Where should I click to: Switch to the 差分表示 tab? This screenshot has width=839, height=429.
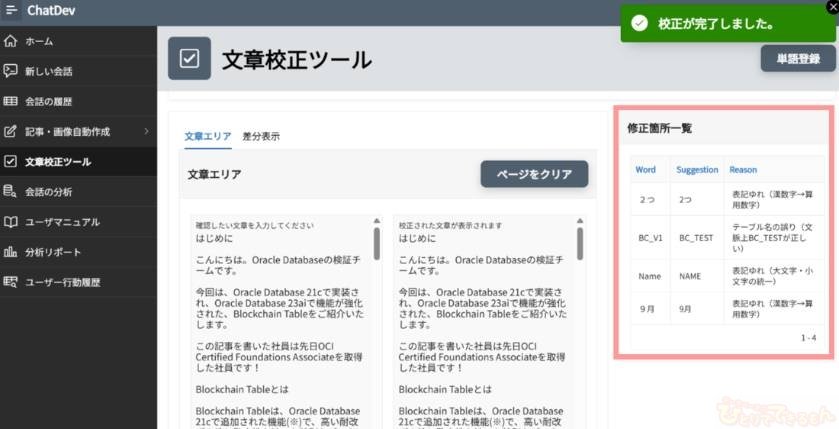coord(261,136)
